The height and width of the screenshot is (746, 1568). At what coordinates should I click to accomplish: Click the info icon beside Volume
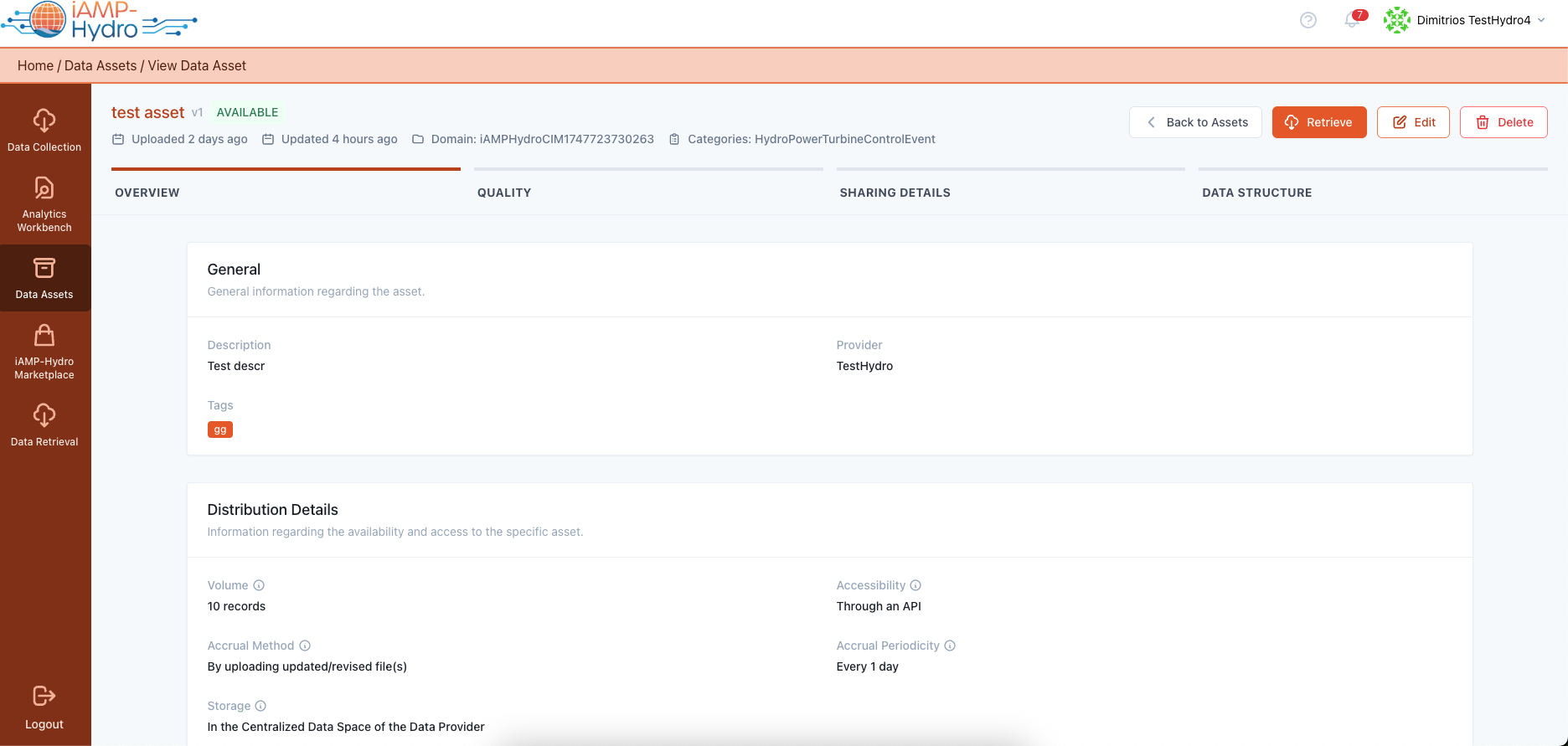coord(259,585)
